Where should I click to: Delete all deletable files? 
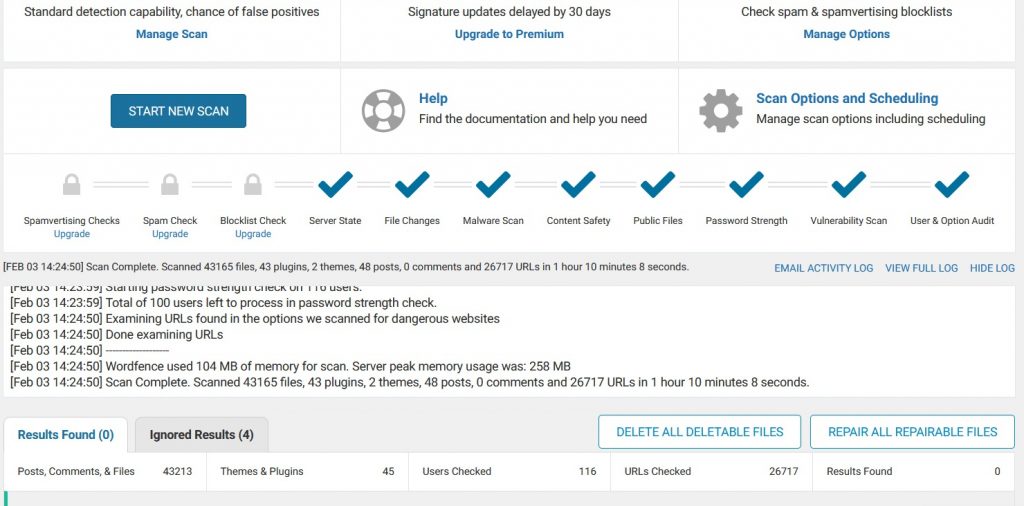coord(699,432)
